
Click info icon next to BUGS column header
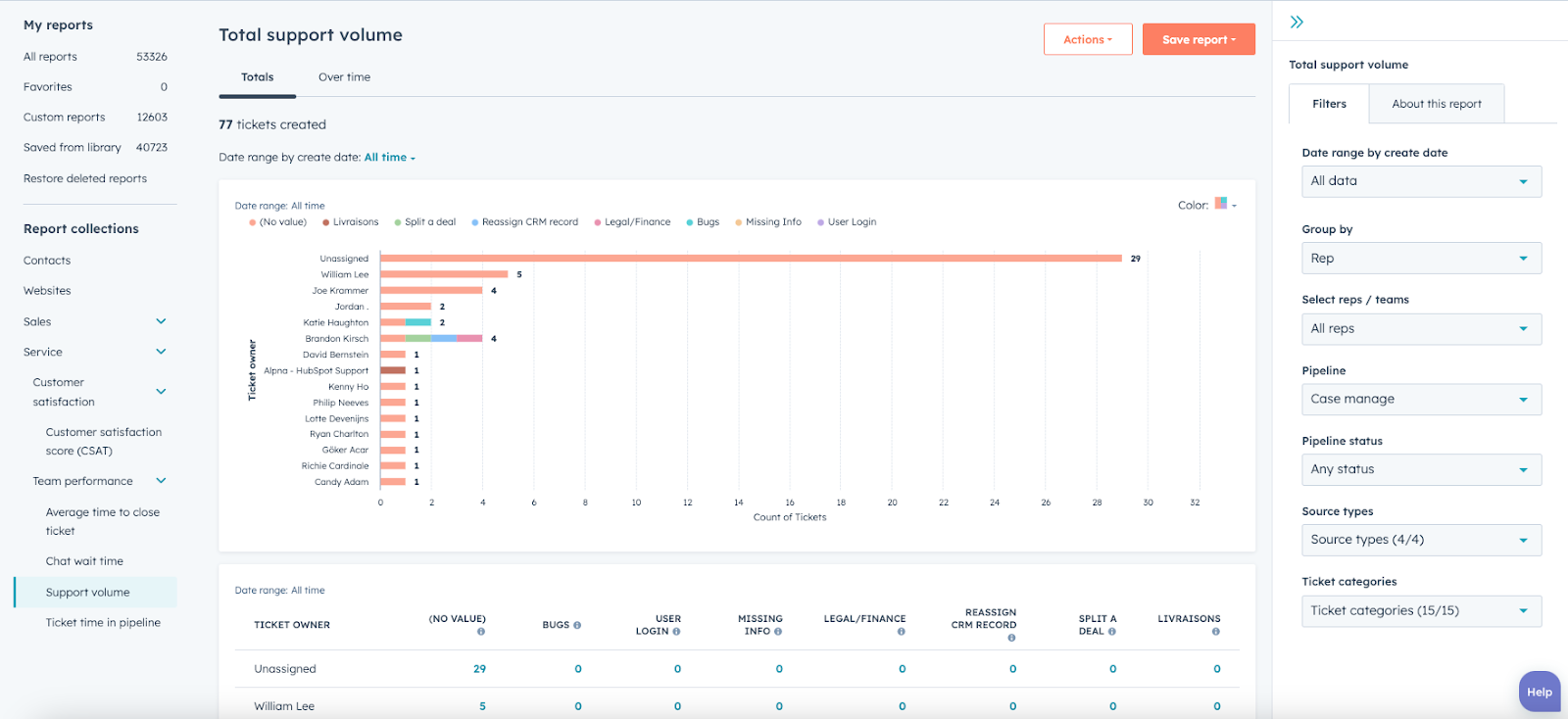(577, 625)
